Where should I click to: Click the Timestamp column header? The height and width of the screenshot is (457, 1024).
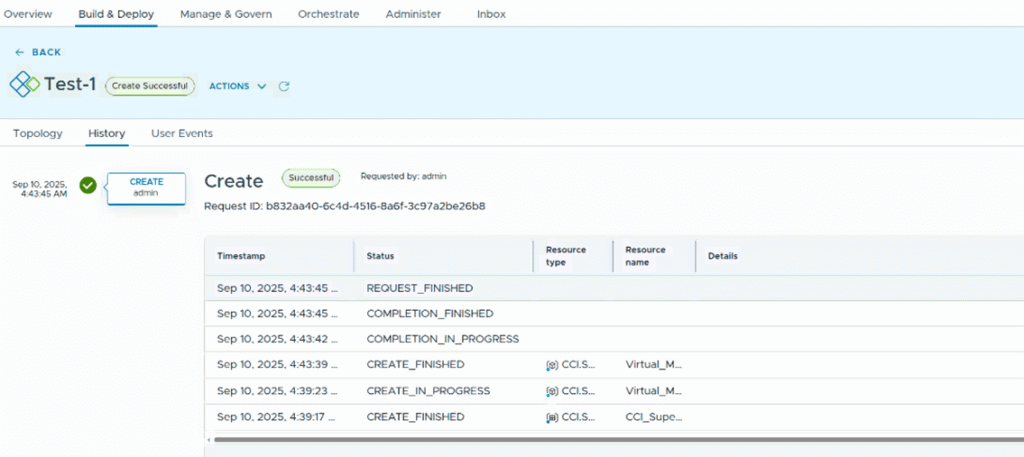click(x=241, y=256)
